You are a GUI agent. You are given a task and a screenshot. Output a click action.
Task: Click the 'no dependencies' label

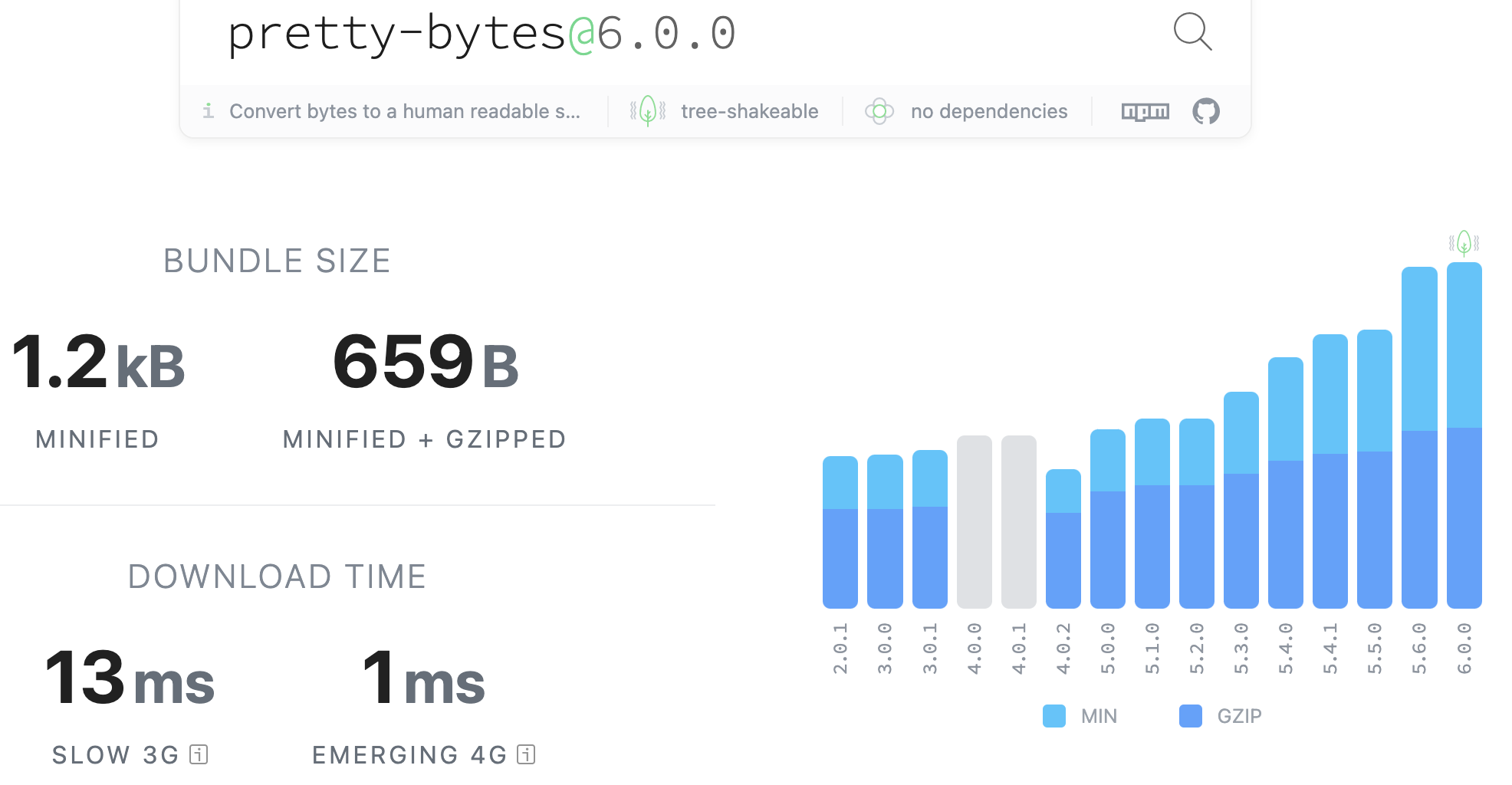989,111
